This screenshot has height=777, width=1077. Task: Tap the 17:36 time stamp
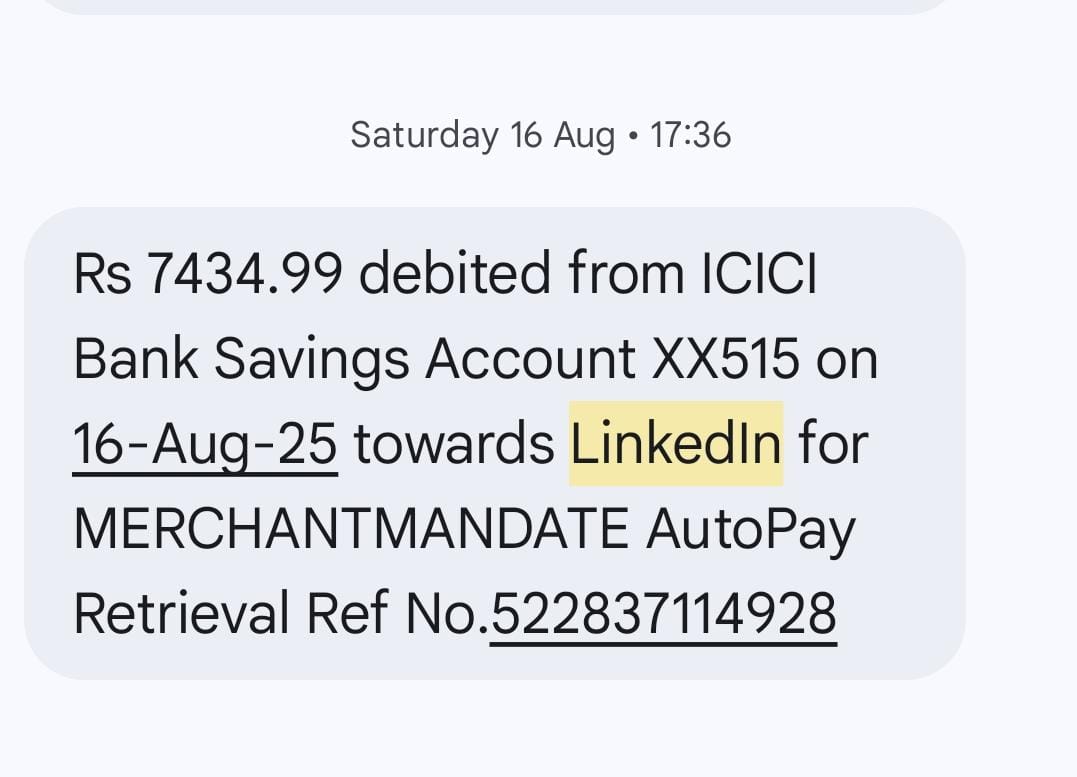pyautogui.click(x=690, y=135)
